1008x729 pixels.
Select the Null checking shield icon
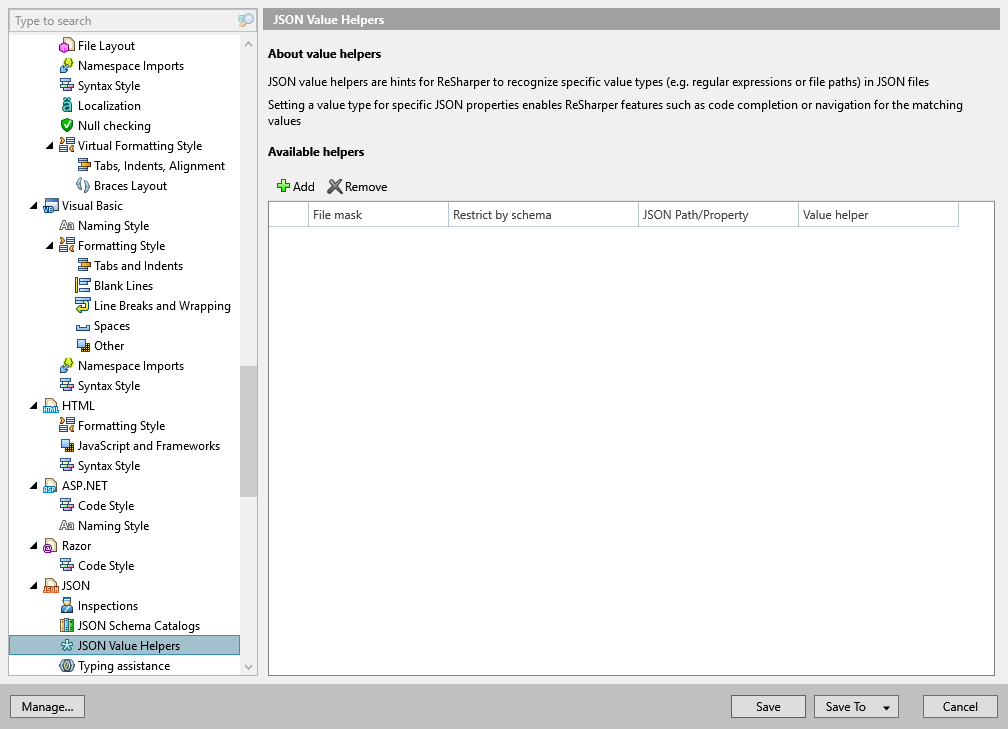point(67,126)
